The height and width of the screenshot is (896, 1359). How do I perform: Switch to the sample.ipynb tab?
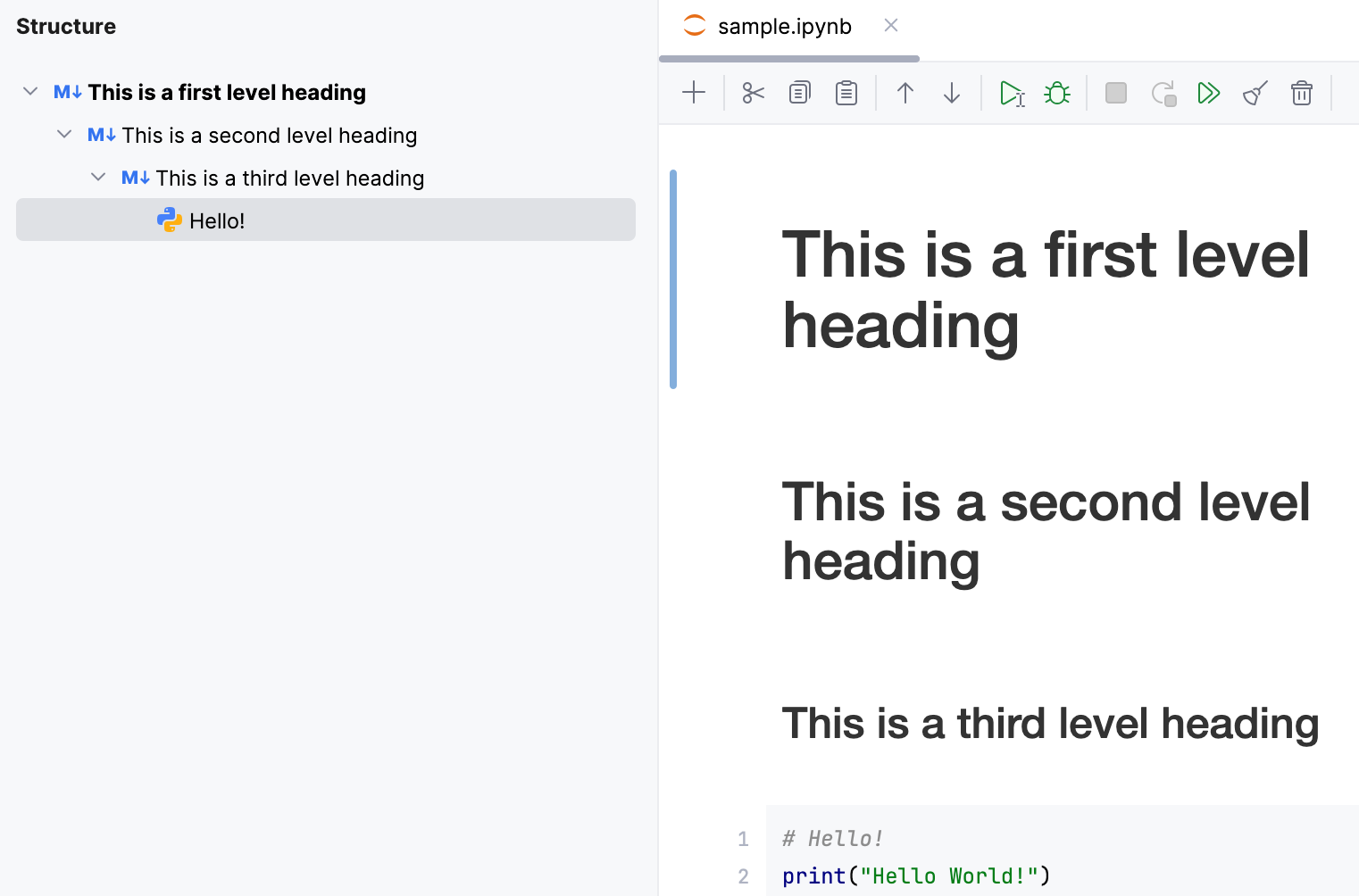pyautogui.click(x=783, y=26)
